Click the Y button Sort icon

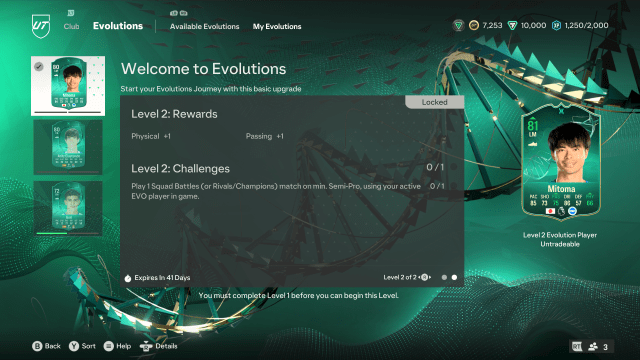(x=74, y=346)
